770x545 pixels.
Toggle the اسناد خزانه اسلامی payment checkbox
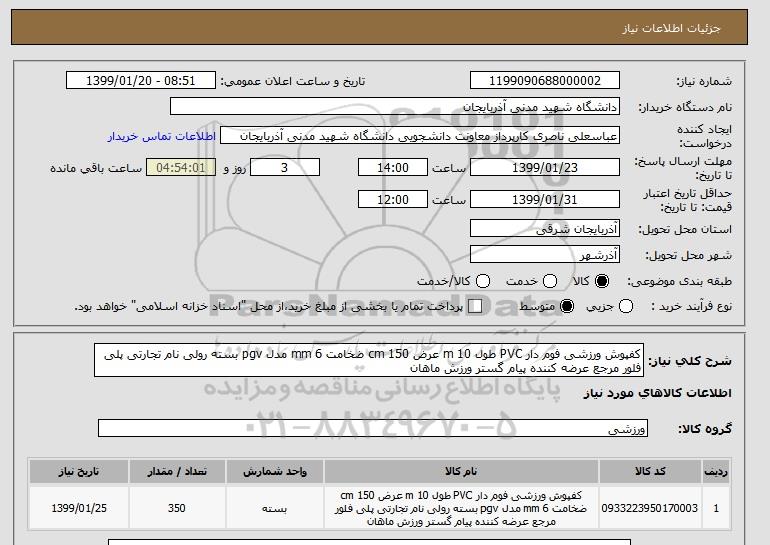475,306
